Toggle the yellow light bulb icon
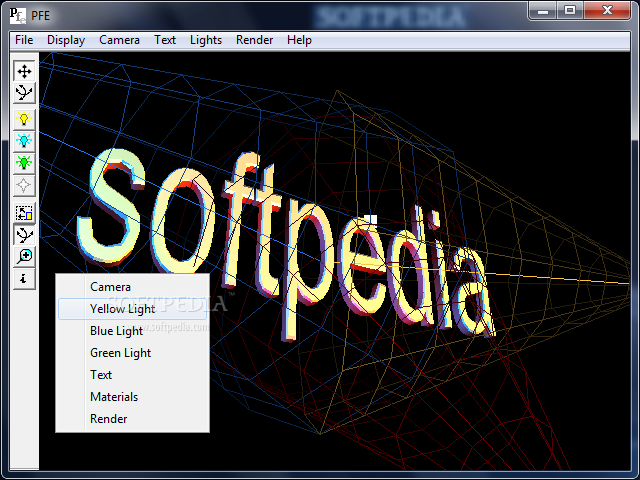Viewport: 640px width, 480px height. pyautogui.click(x=24, y=119)
